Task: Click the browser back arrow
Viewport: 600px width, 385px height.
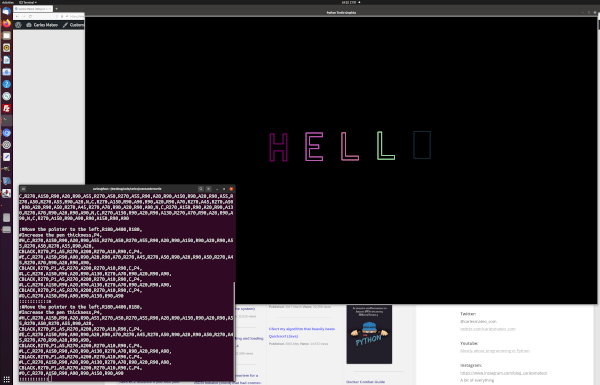Action: tap(17, 16)
